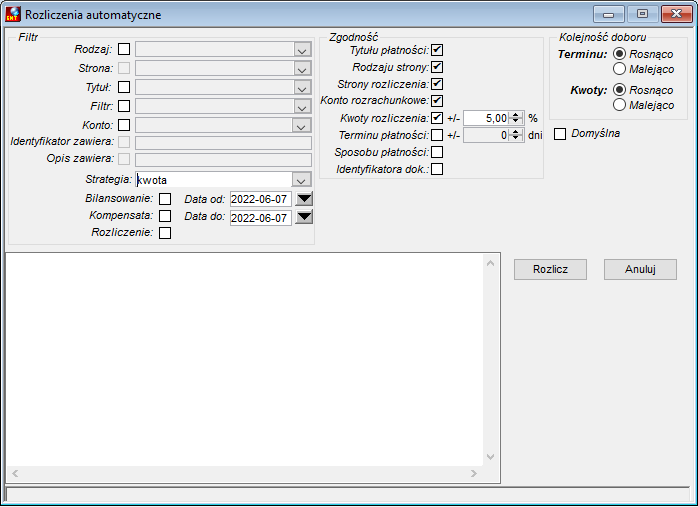Enable the Tytuł filter checkbox
Image resolution: width=698 pixels, height=507 pixels.
coord(124,87)
